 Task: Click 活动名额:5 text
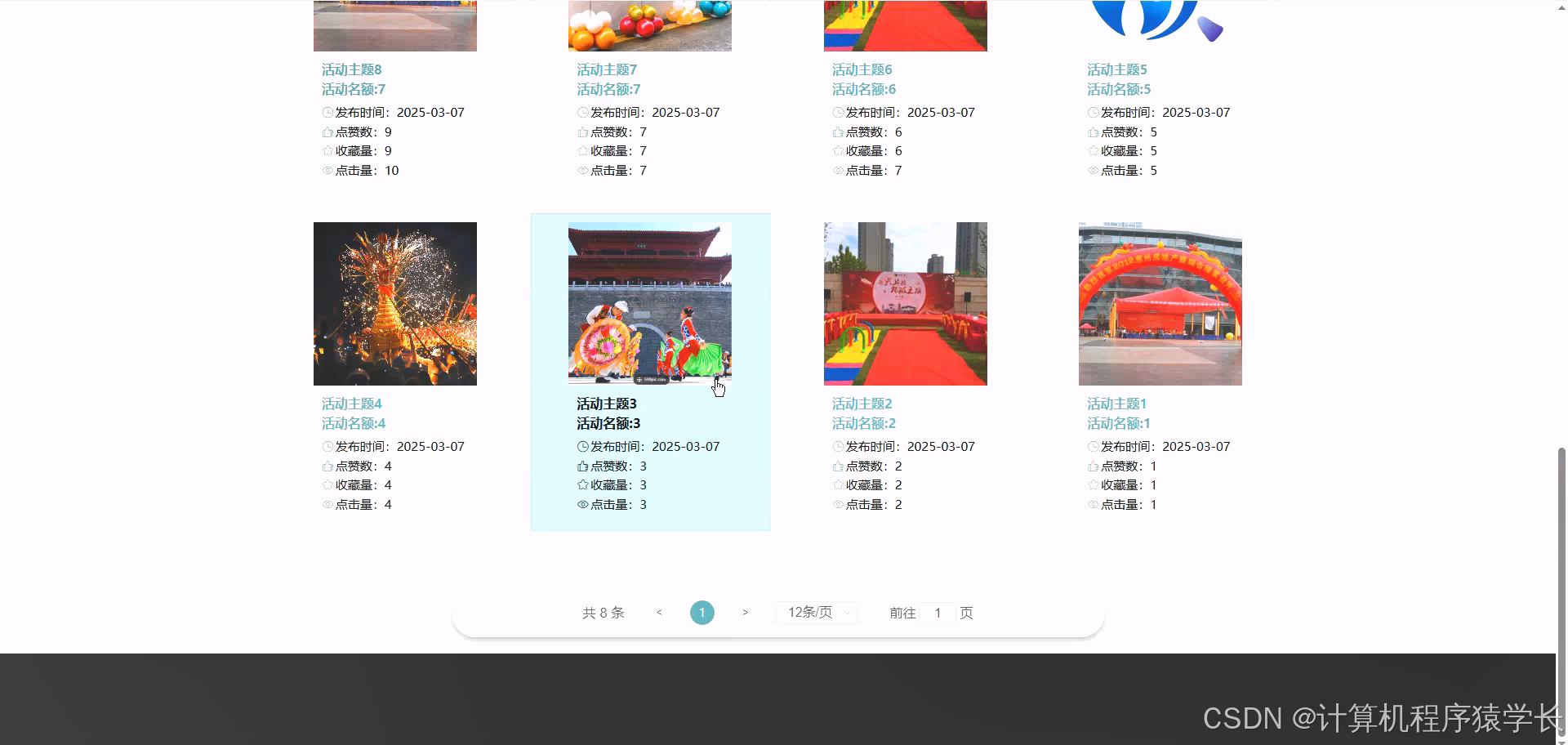click(x=1119, y=89)
